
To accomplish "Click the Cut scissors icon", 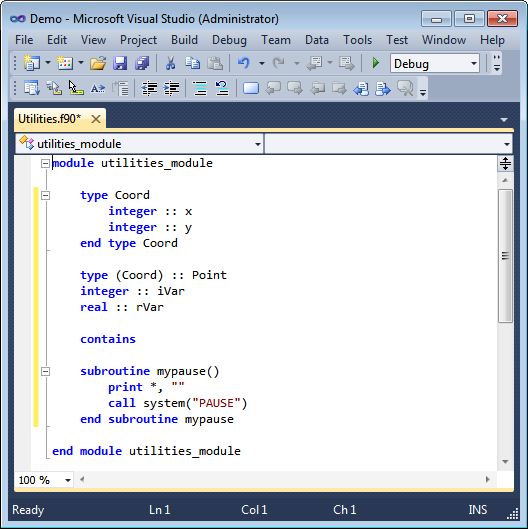I will (x=170, y=63).
